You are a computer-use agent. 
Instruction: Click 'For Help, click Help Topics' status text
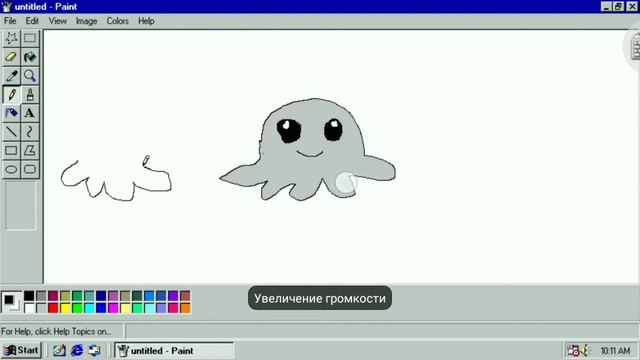point(56,331)
